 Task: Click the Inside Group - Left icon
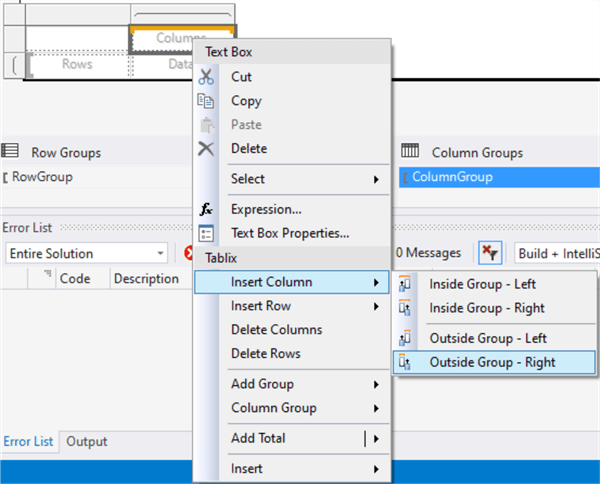(x=405, y=285)
